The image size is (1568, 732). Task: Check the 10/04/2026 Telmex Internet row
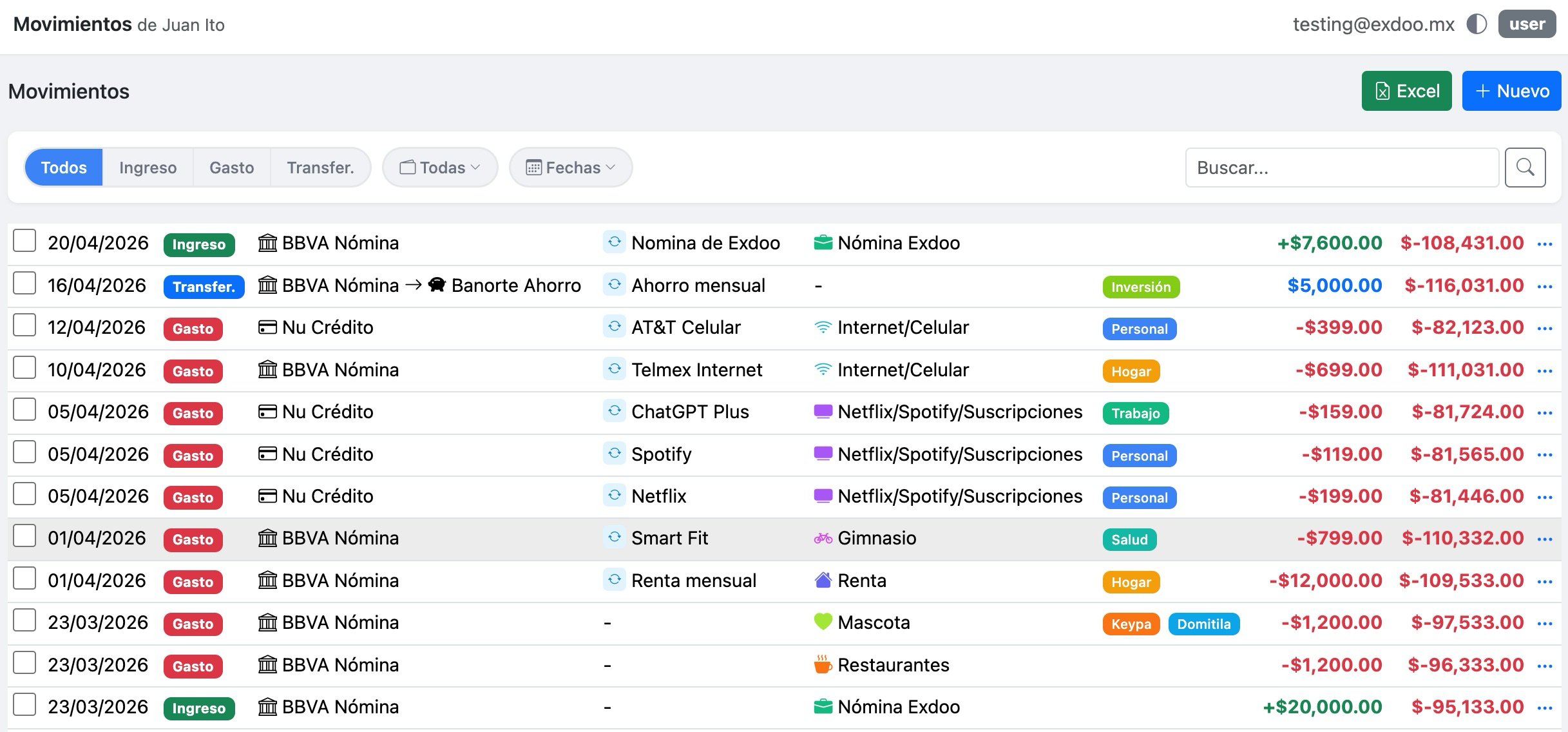pos(24,368)
